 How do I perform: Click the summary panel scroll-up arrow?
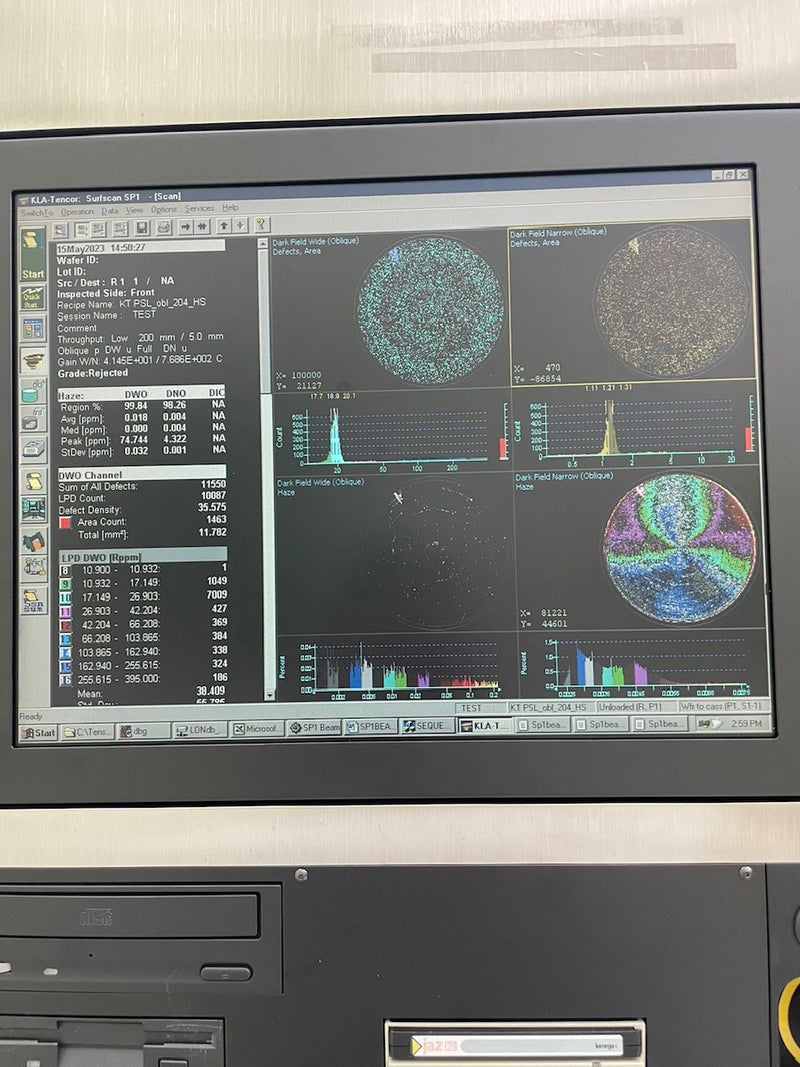pos(263,243)
